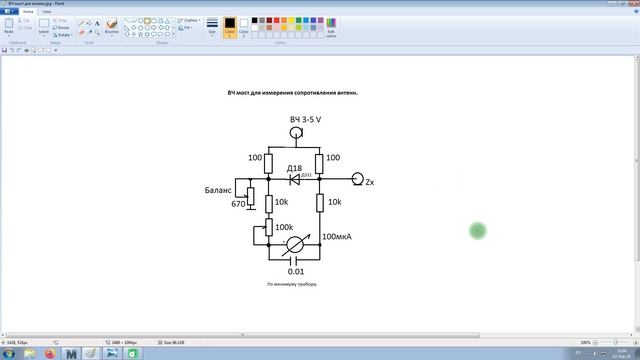
Task: Click the horizontal scrollbar thumb
Action: coord(242,335)
